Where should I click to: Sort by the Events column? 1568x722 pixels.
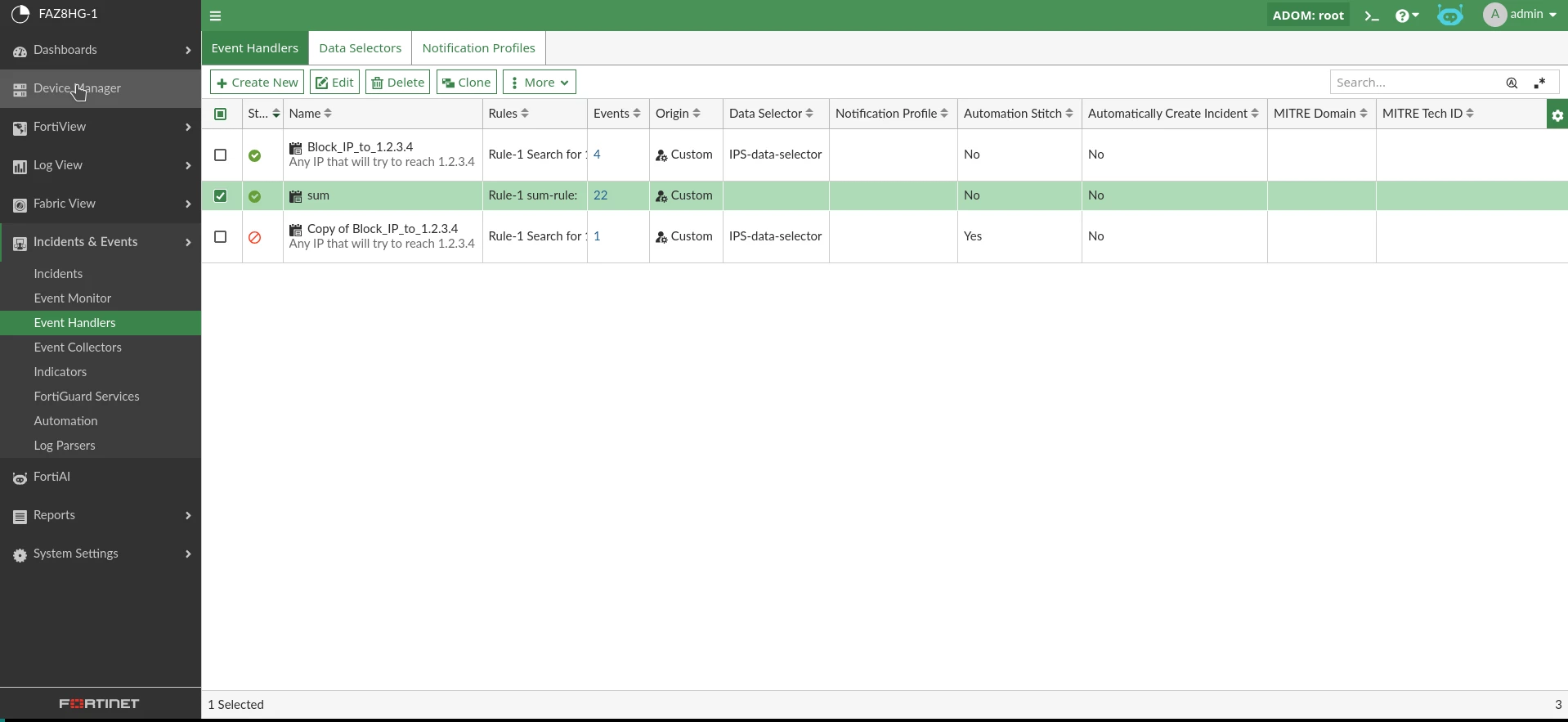pos(617,114)
